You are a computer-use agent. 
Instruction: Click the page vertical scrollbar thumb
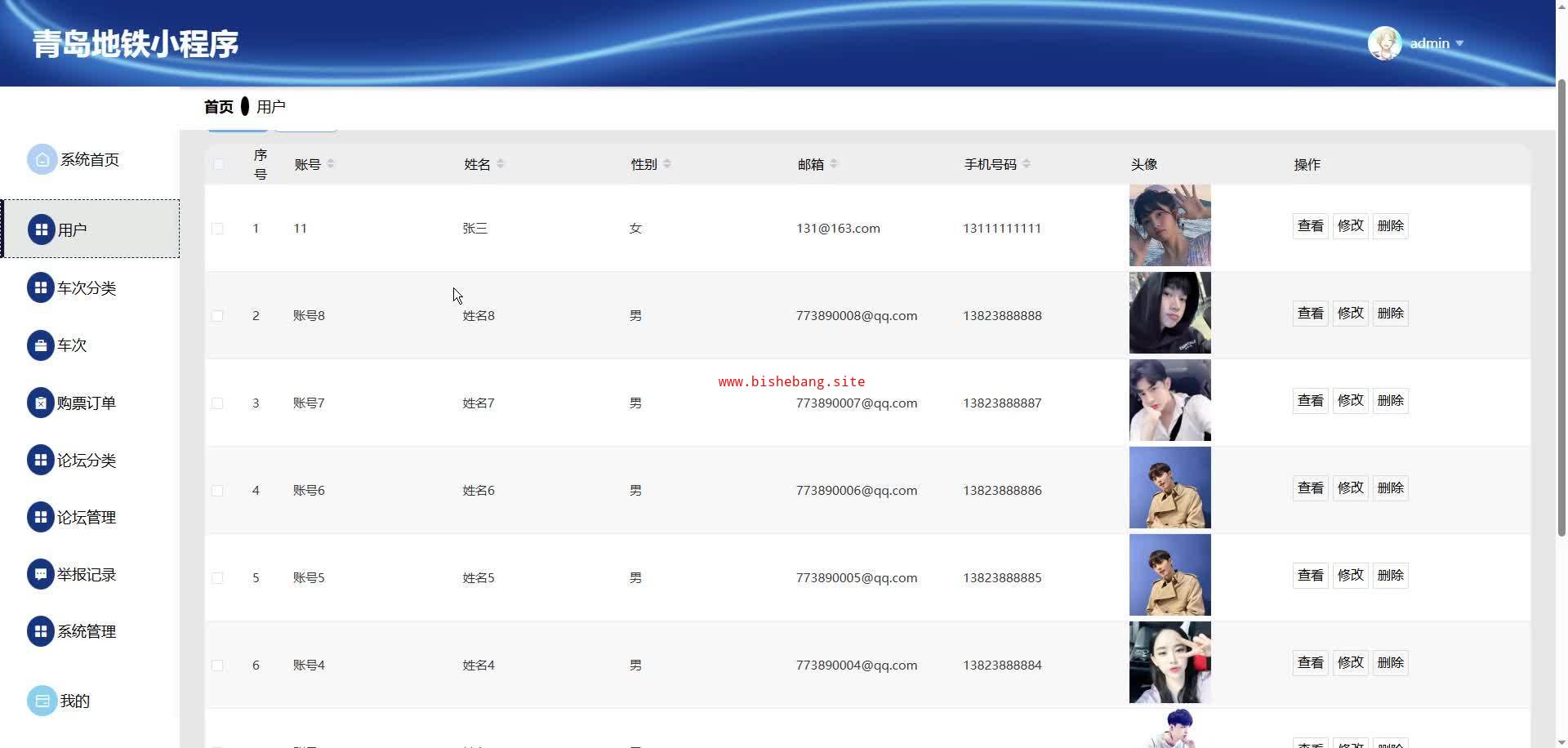pyautogui.click(x=1561, y=308)
